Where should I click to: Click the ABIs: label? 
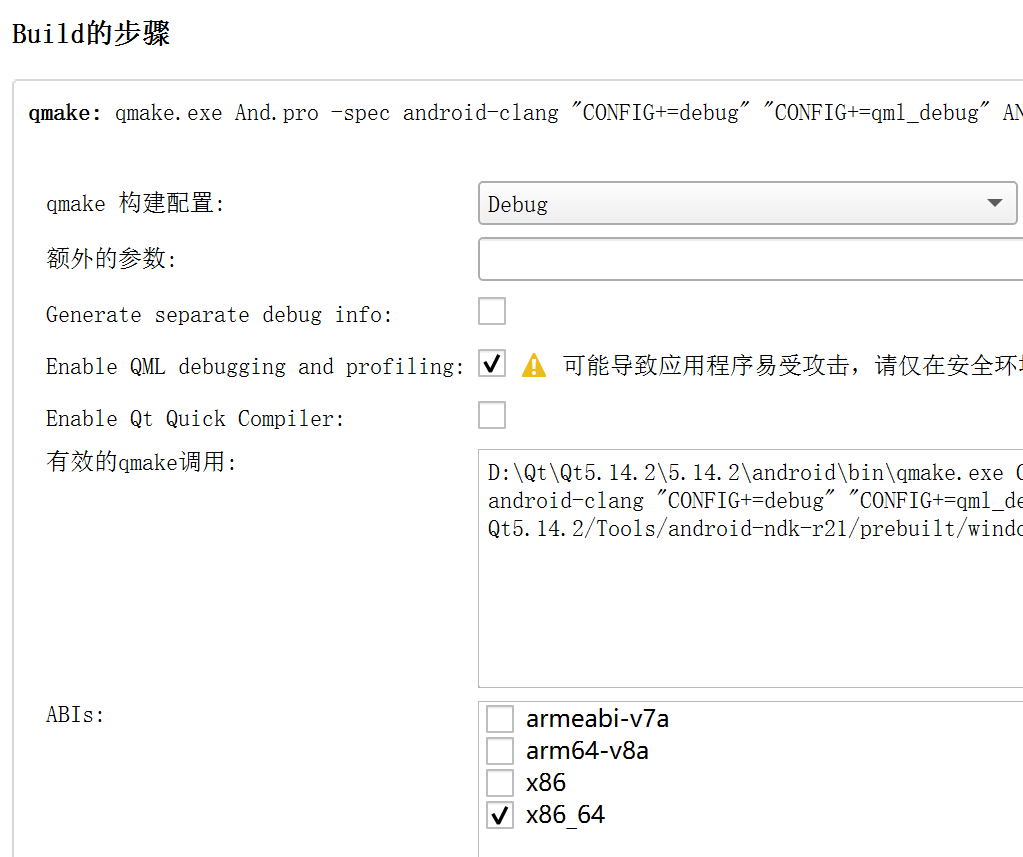click(x=75, y=716)
